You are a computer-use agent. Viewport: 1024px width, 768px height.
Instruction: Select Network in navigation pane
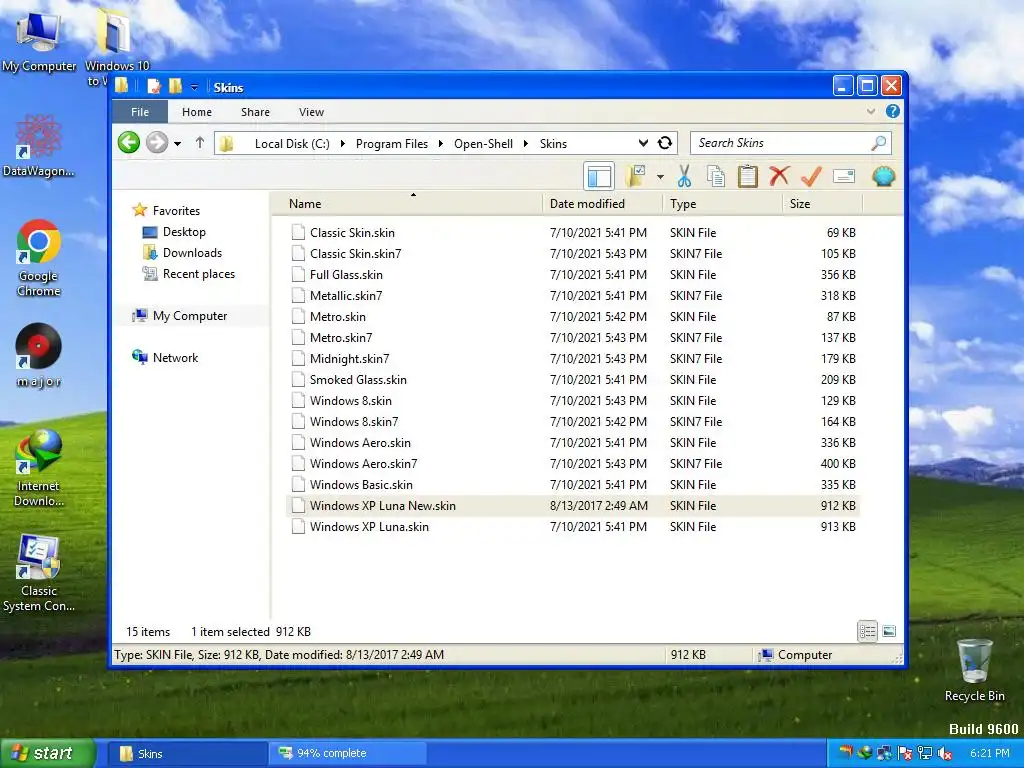(x=175, y=357)
